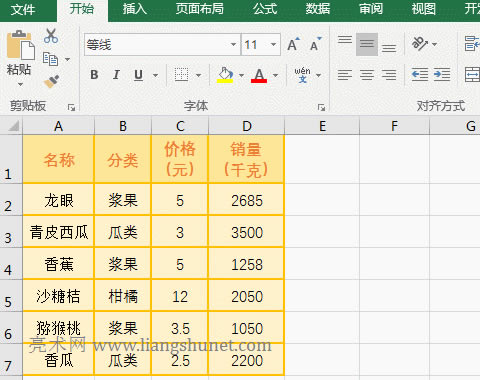Toggle underline formatting
This screenshot has height=380, width=480.
pyautogui.click(x=138, y=75)
